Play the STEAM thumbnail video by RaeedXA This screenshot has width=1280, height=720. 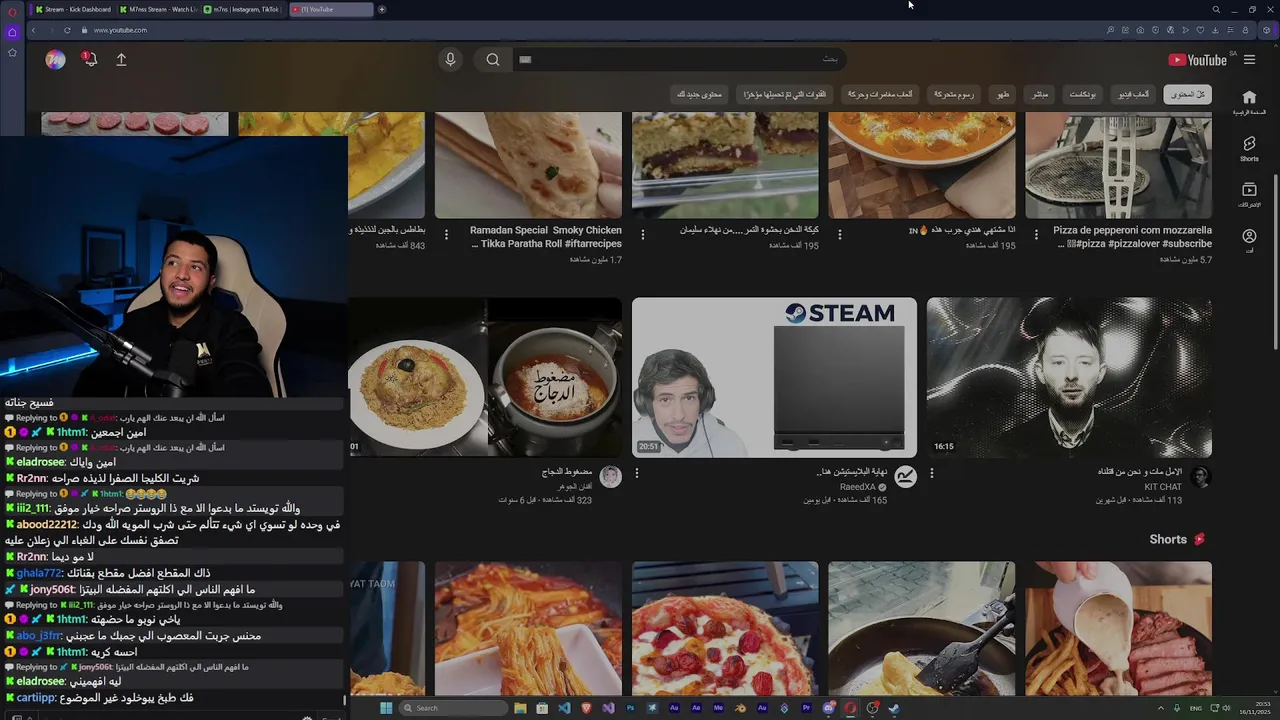[x=774, y=377]
